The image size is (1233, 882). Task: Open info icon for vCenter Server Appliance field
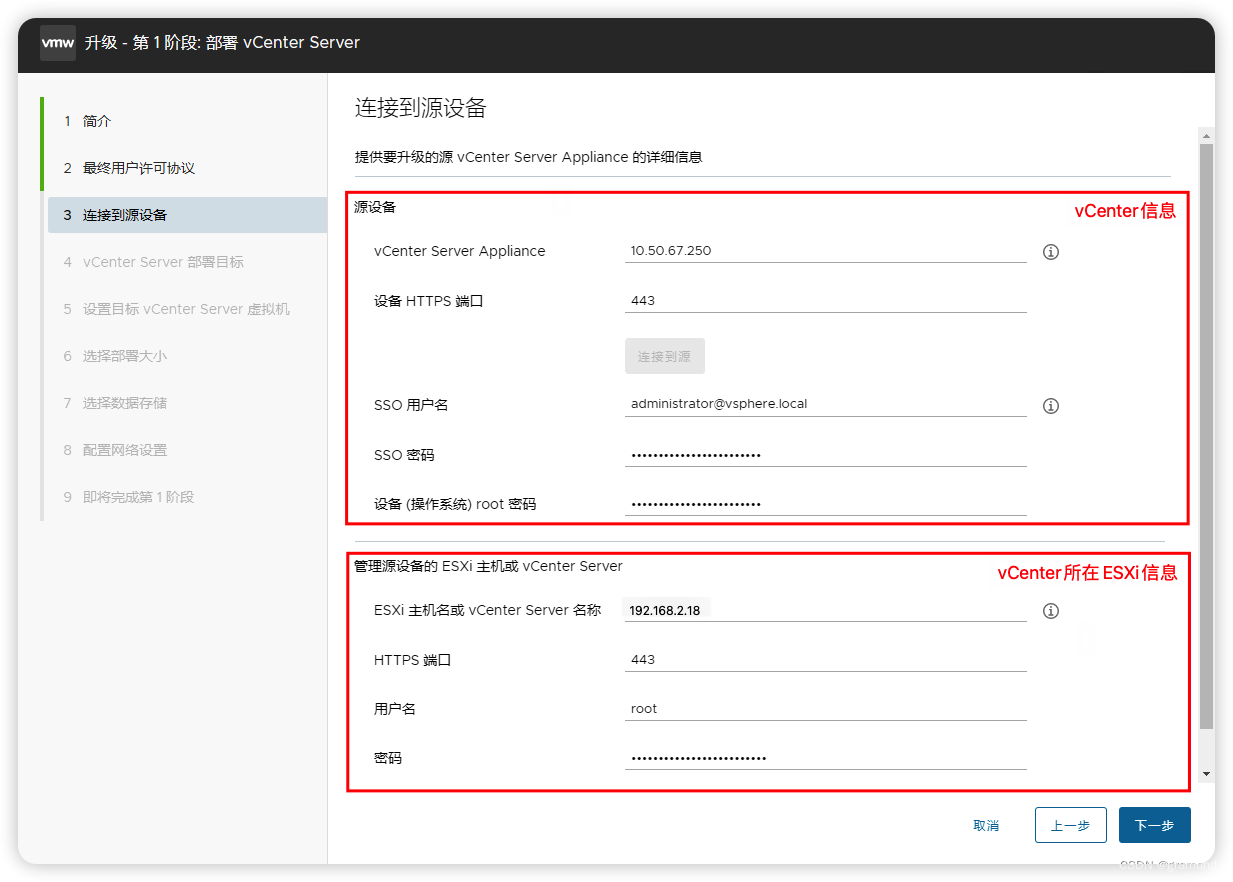click(1050, 252)
